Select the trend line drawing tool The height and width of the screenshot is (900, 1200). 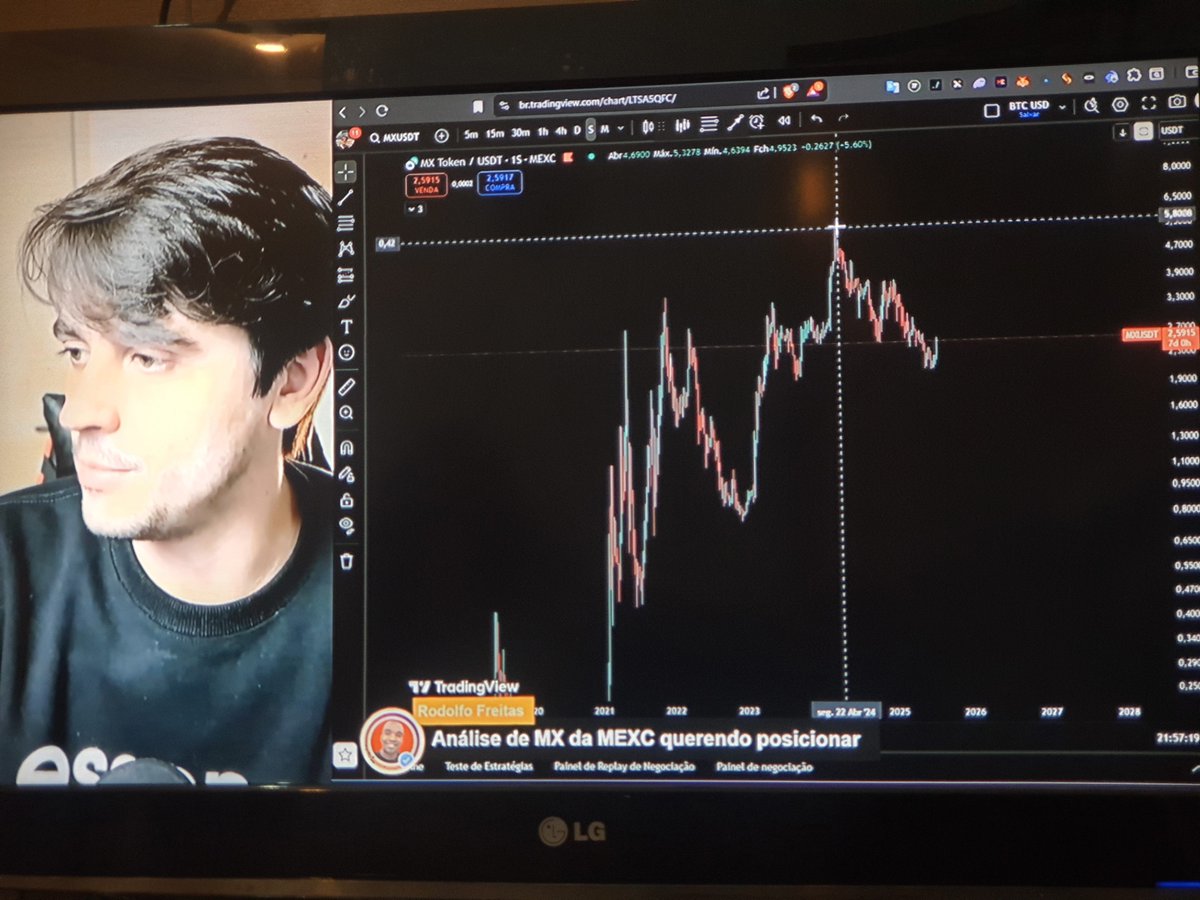346,197
